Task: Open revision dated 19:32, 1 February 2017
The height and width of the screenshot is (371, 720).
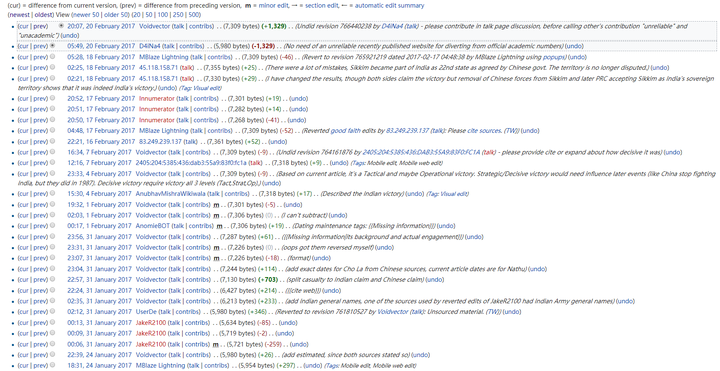Action: (x=99, y=205)
